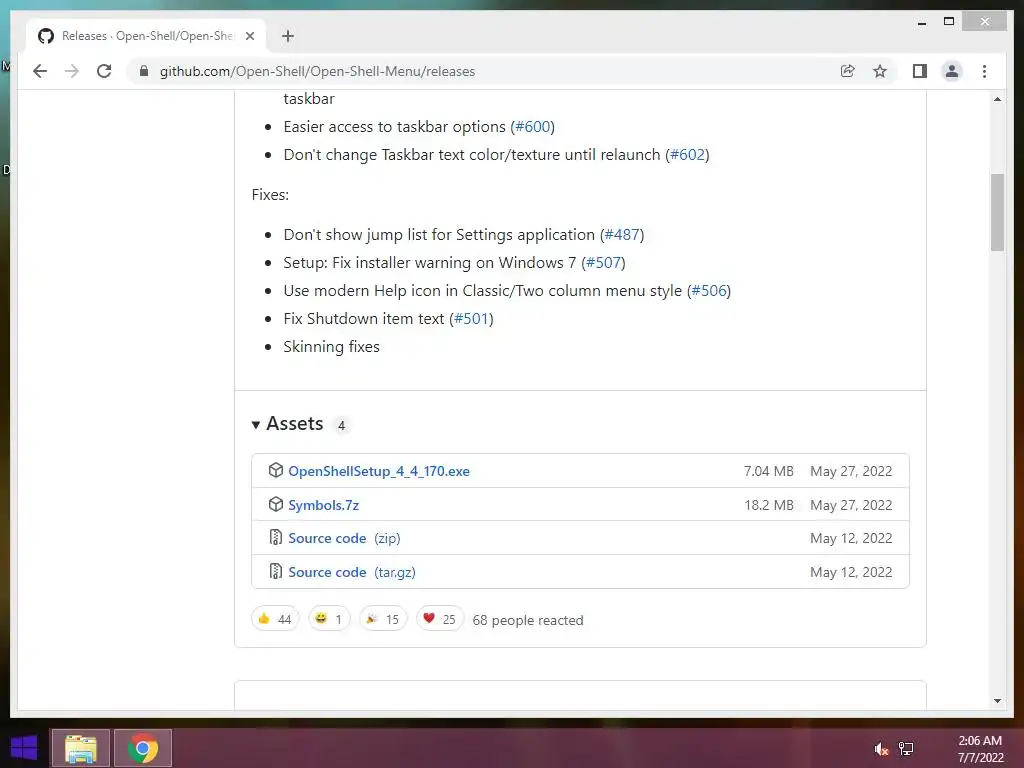This screenshot has height=768, width=1024.
Task: Click the padlock site info icon
Action: pos(144,71)
